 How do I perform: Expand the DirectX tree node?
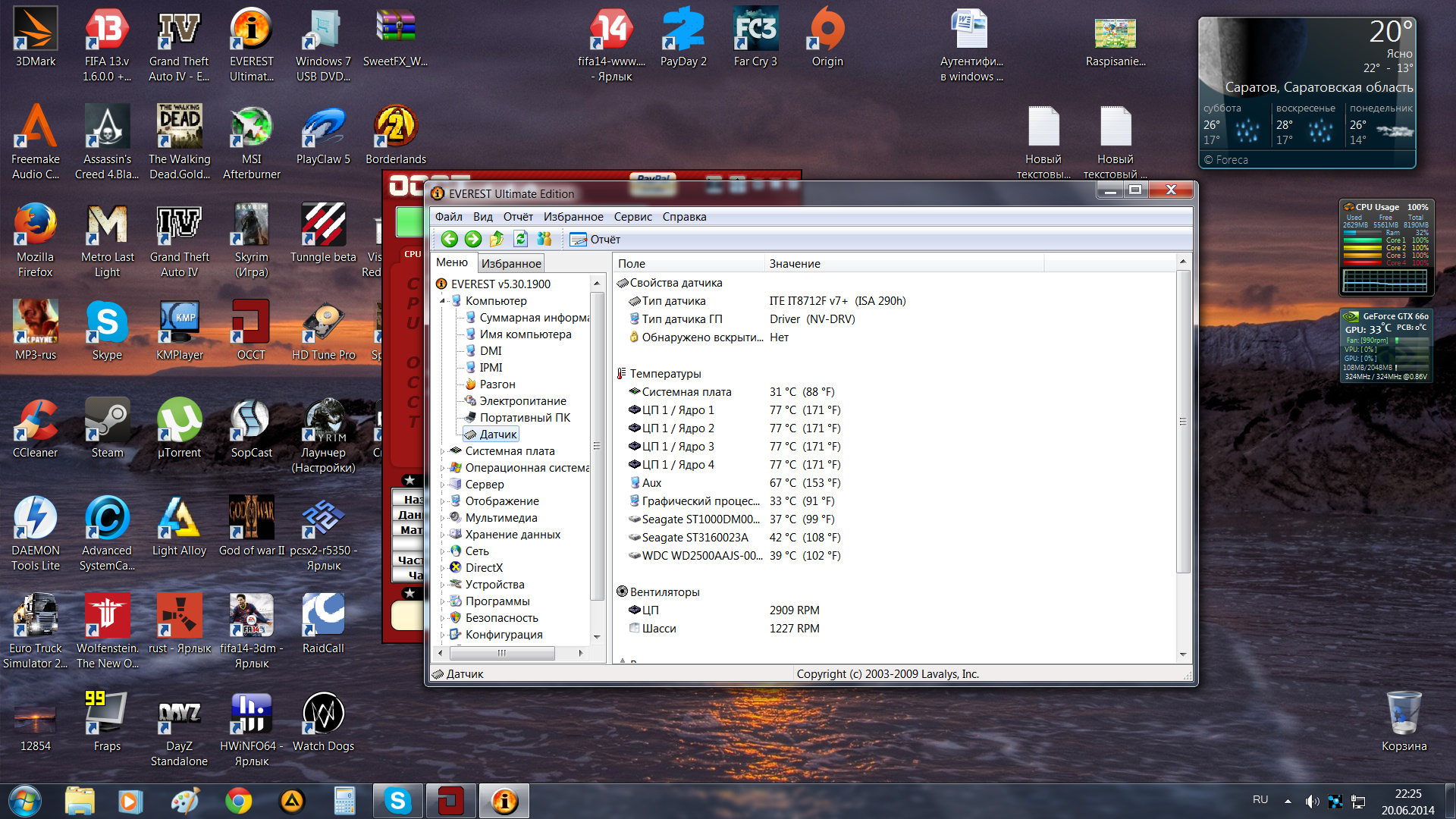coord(443,568)
